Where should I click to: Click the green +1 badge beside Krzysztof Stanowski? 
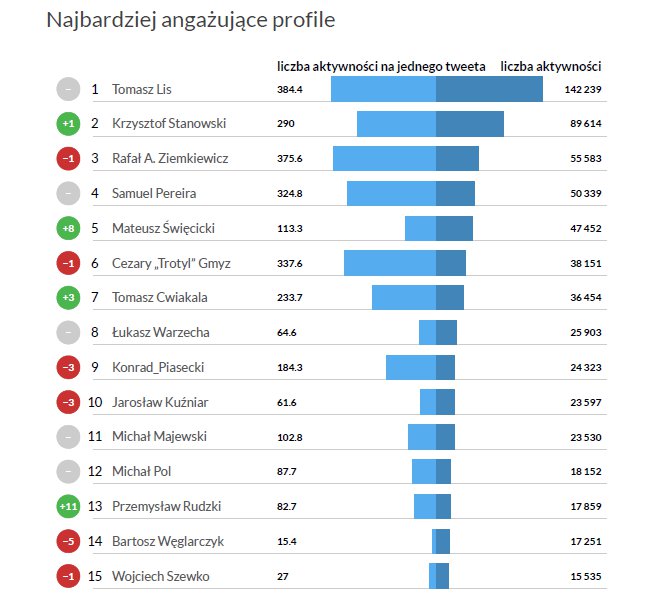click(68, 124)
